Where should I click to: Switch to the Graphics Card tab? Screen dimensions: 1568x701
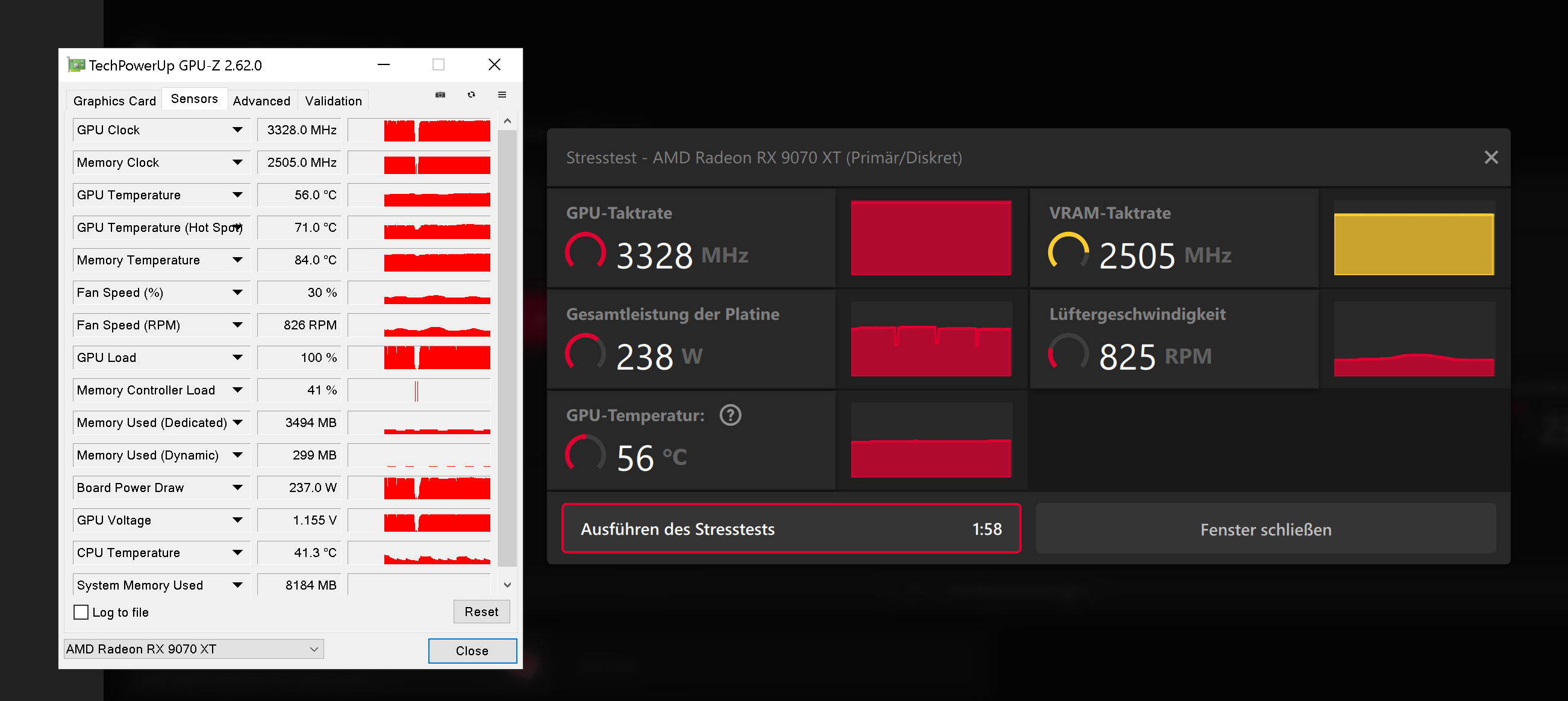click(x=114, y=101)
